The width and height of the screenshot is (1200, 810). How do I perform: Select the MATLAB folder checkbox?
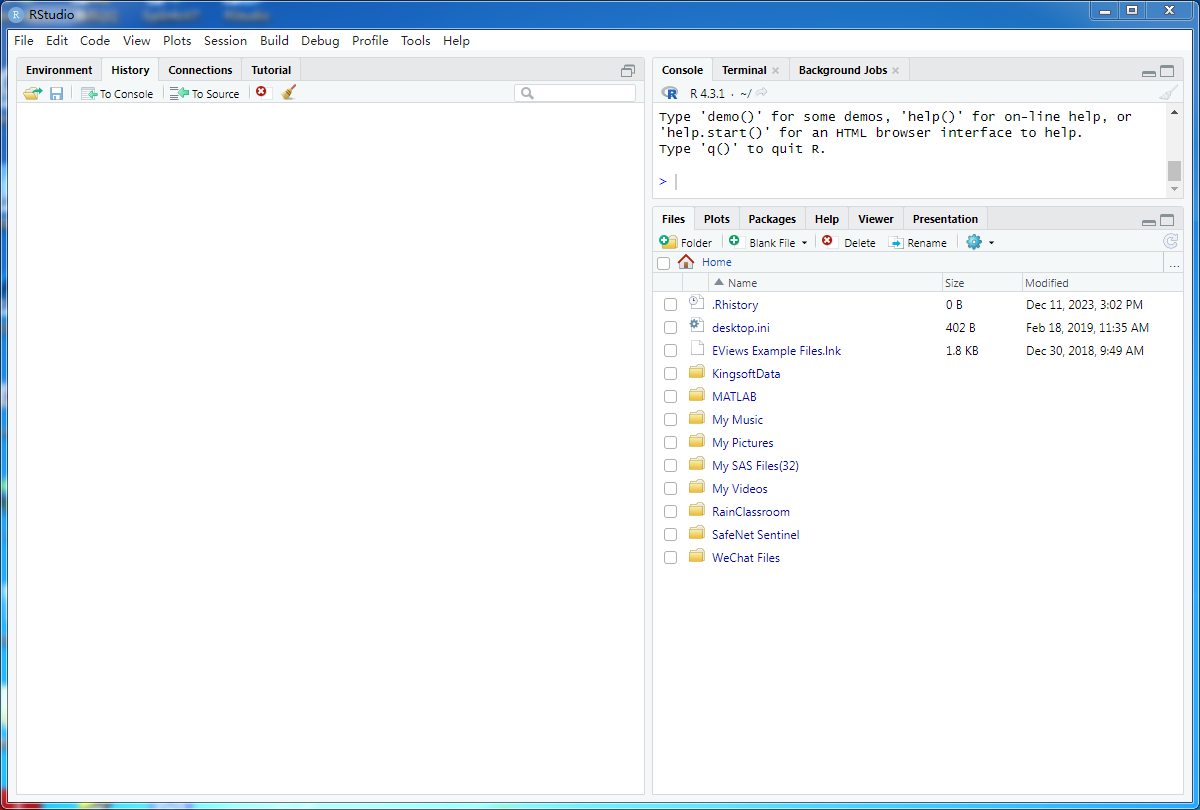tap(670, 397)
